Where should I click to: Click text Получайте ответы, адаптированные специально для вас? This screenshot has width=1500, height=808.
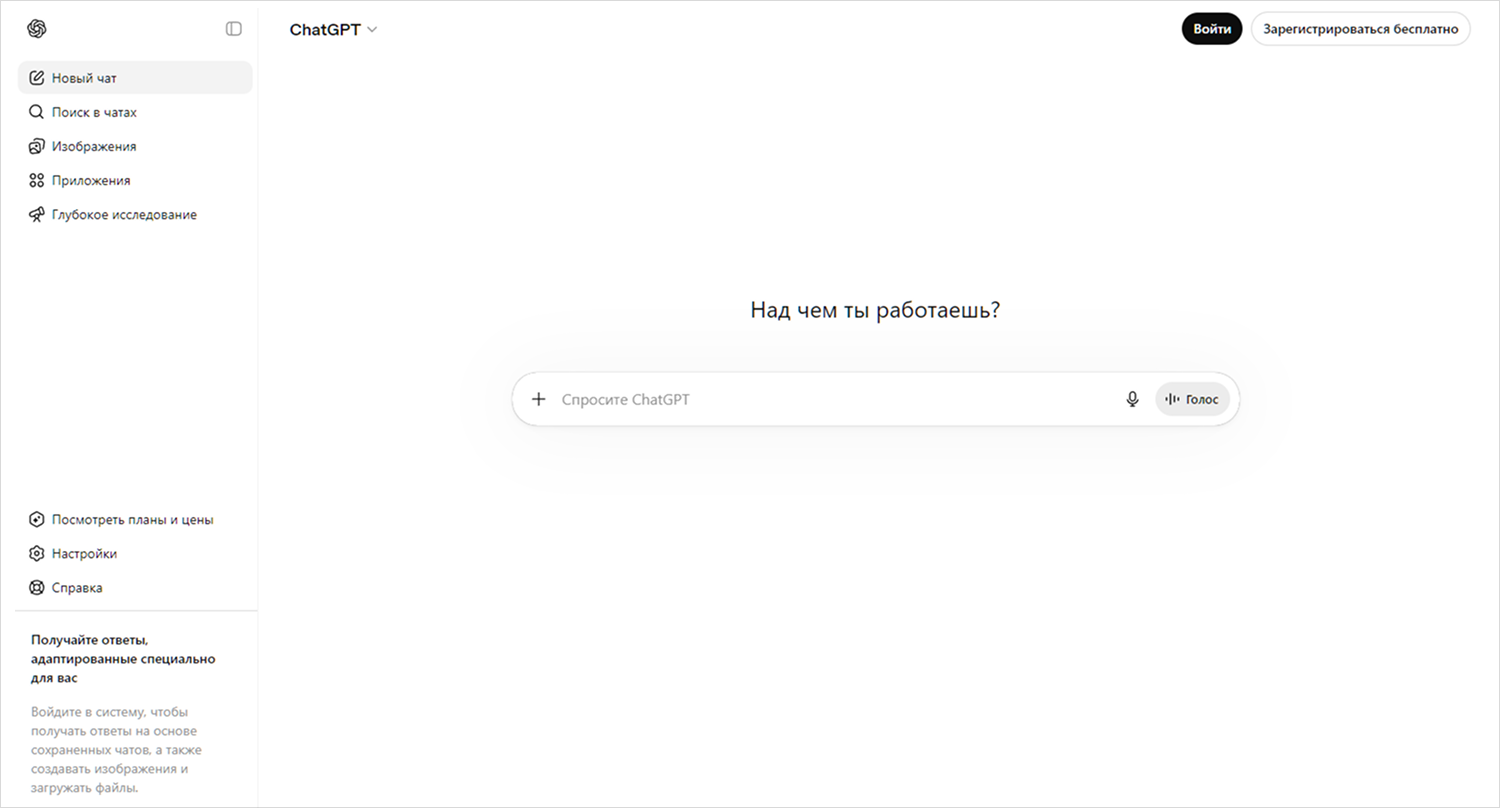coord(123,659)
